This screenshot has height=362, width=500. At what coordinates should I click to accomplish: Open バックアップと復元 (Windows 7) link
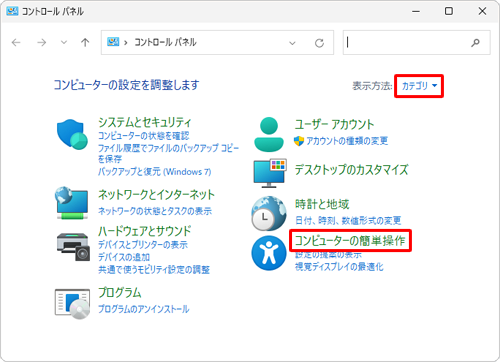click(x=155, y=171)
